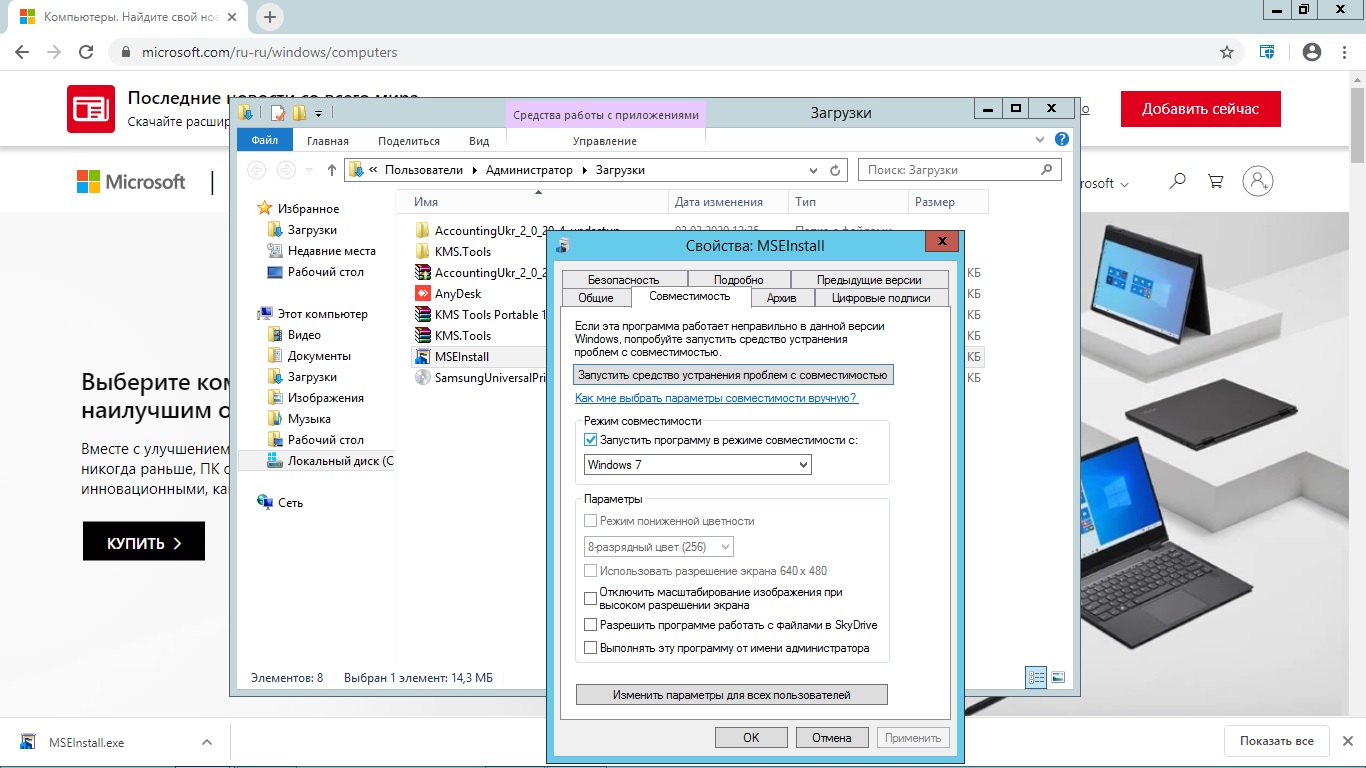Image resolution: width=1366 pixels, height=768 pixels.
Task: Switch to Предыдущие версии tab
Action: tap(869, 280)
